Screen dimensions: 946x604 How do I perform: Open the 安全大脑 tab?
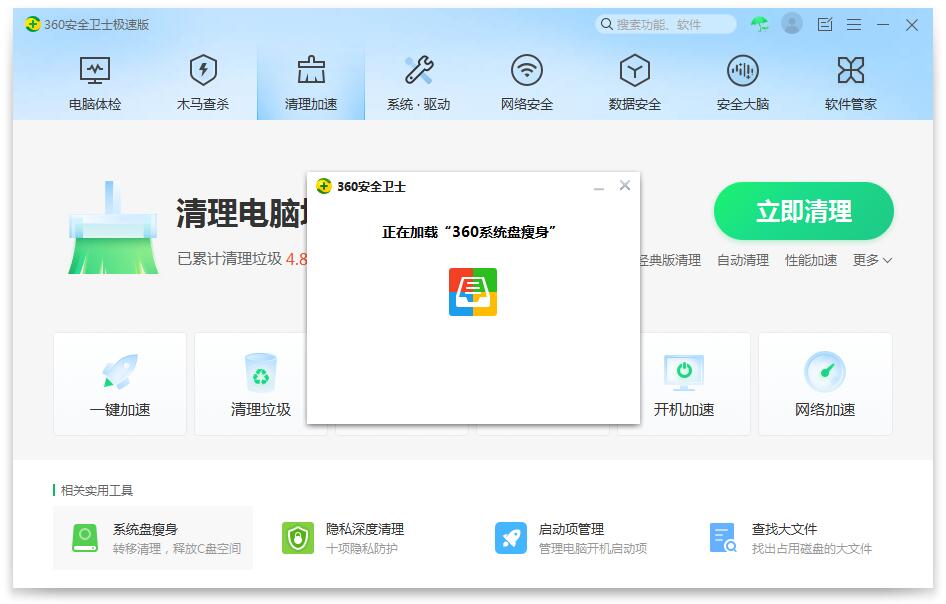coord(743,83)
